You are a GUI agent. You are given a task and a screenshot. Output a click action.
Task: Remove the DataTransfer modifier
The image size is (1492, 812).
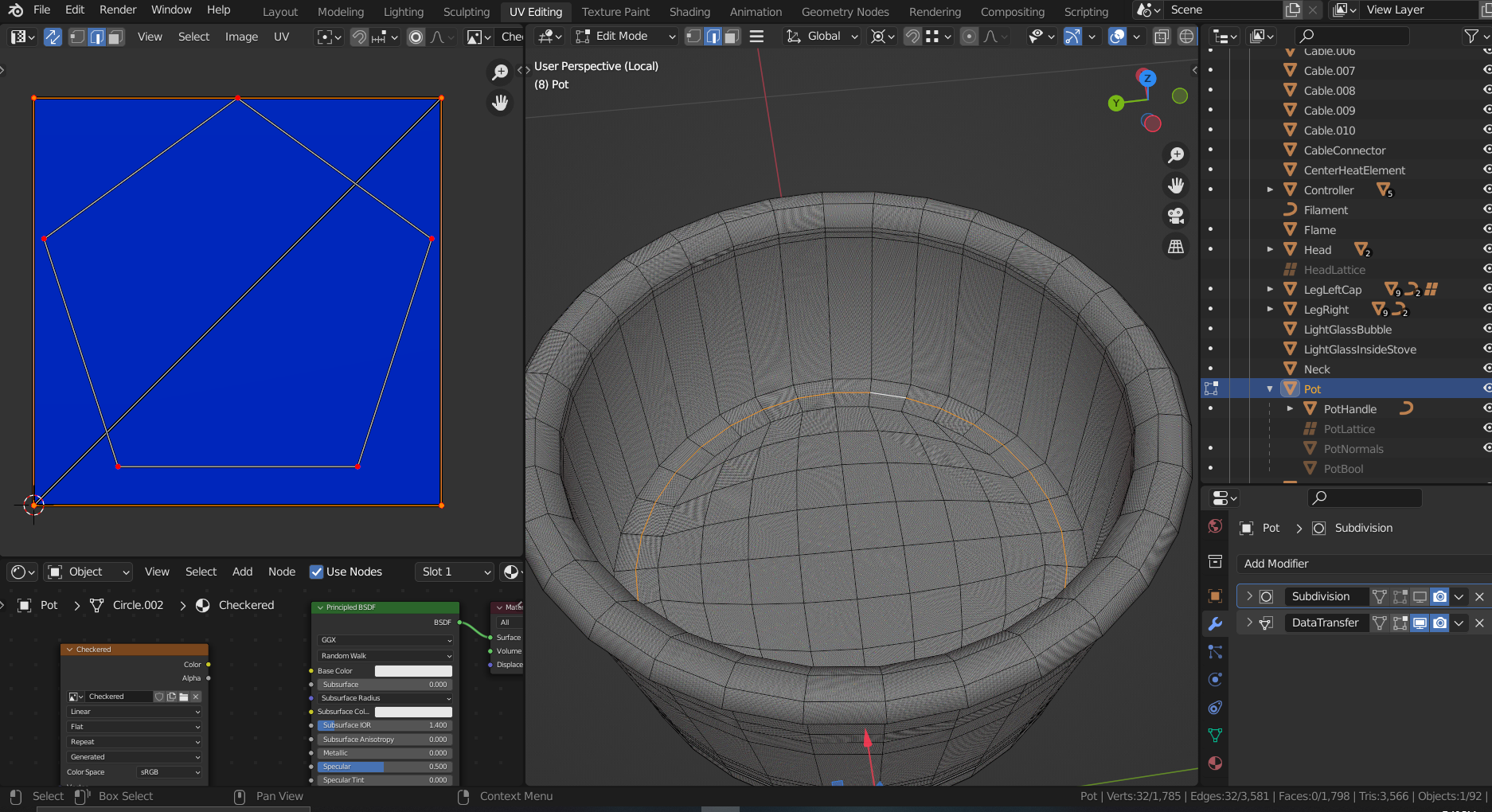point(1479,623)
